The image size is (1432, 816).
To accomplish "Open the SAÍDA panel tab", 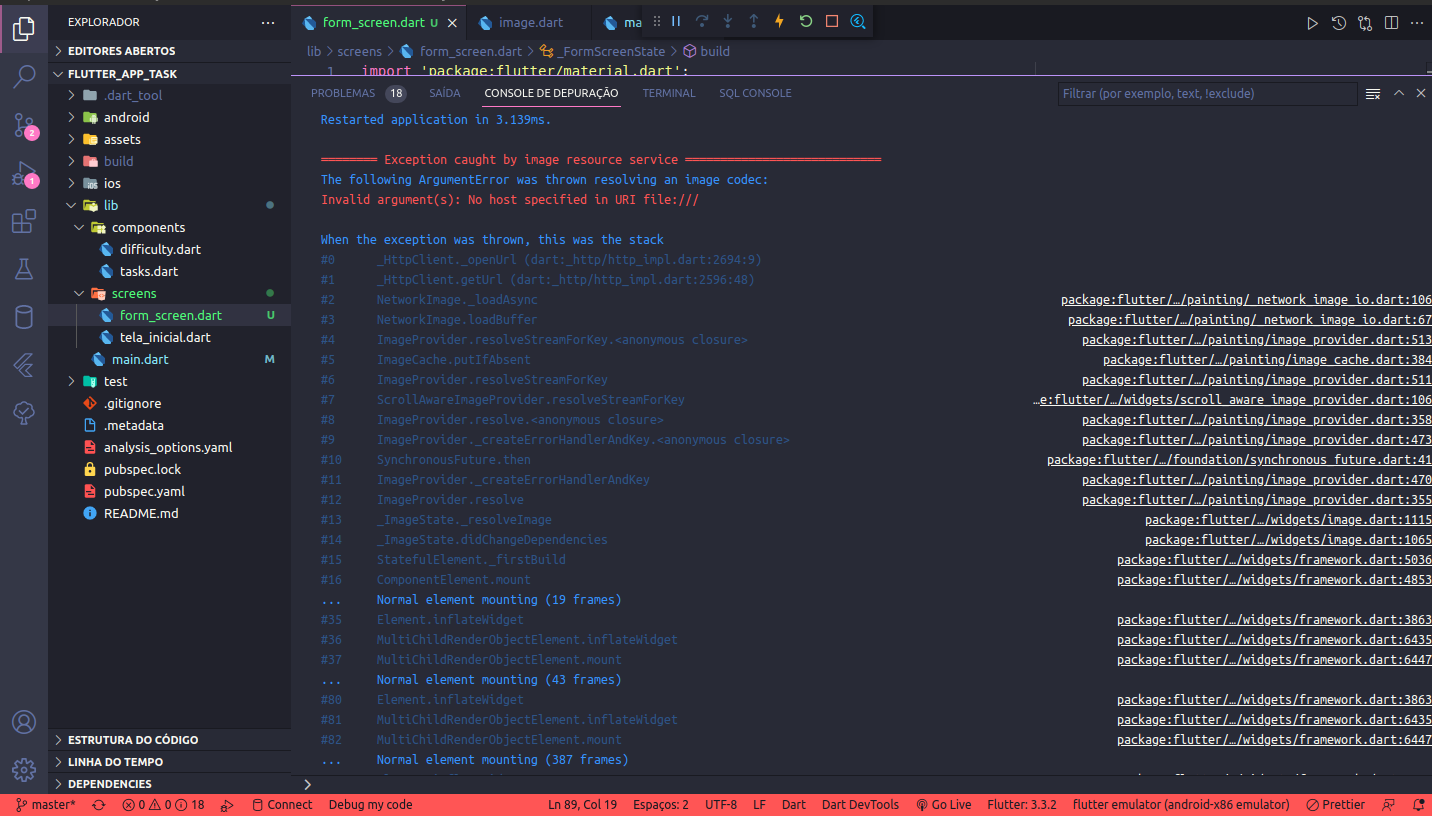I will pyautogui.click(x=445, y=93).
